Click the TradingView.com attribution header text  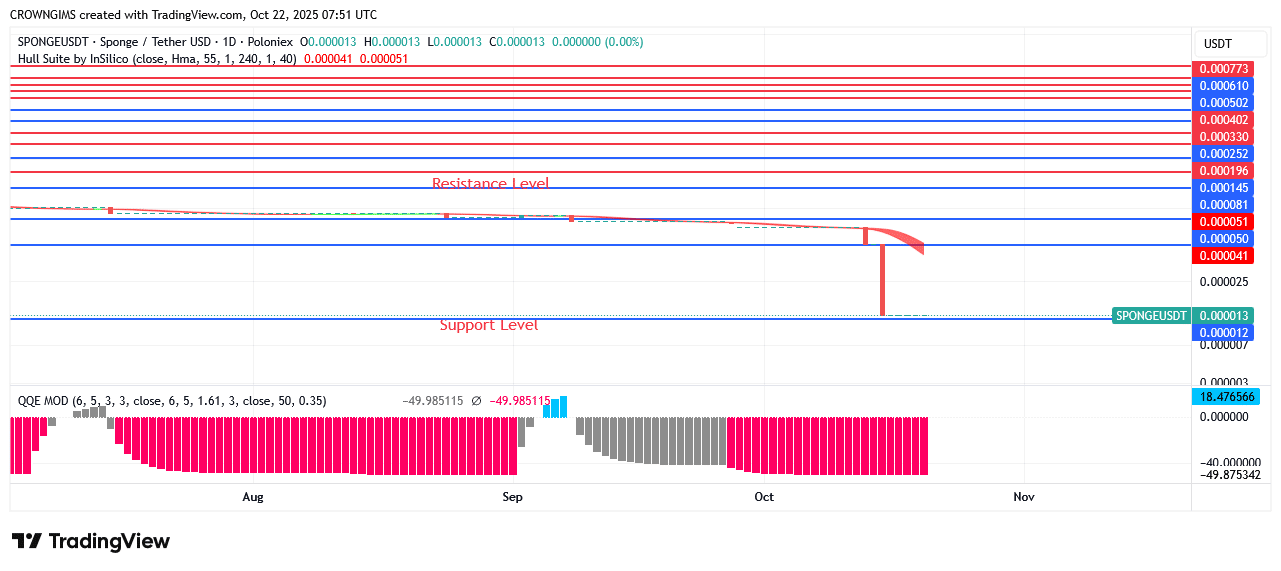[195, 15]
